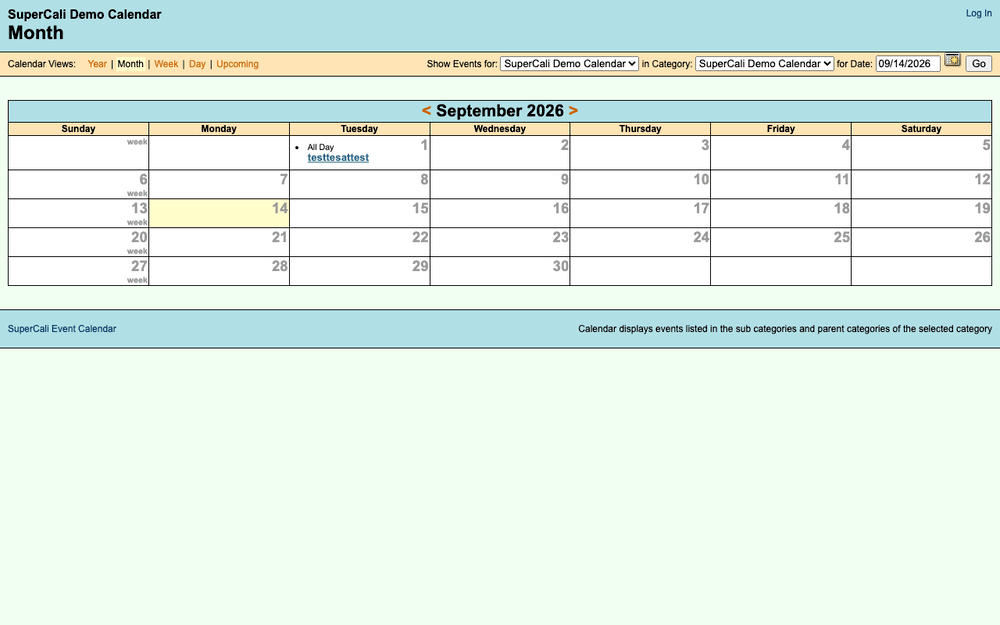This screenshot has height=625, width=1000.
Task: Go to next month arrow
Action: click(x=573, y=110)
